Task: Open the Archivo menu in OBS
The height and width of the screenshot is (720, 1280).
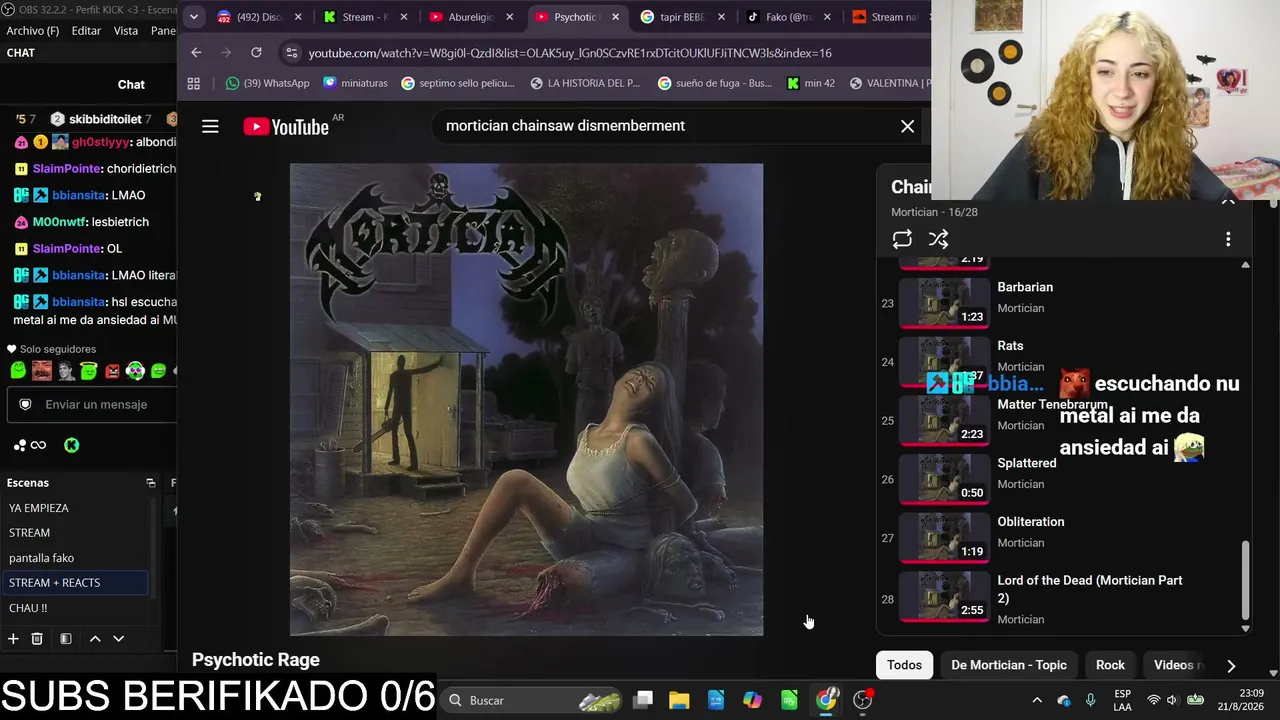Action: pyautogui.click(x=33, y=31)
